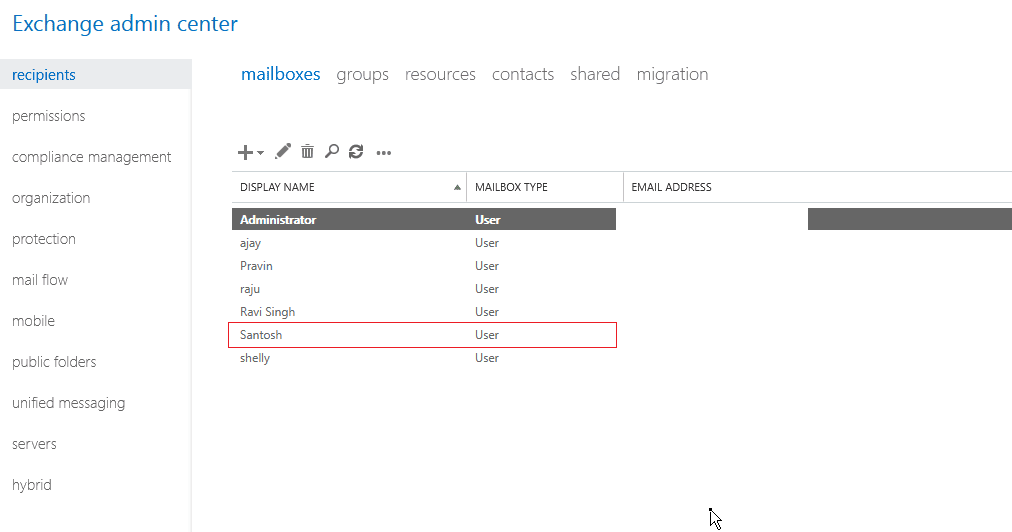Switch to the mailboxes tab
Screen dimensions: 1012x532
[x=281, y=74]
